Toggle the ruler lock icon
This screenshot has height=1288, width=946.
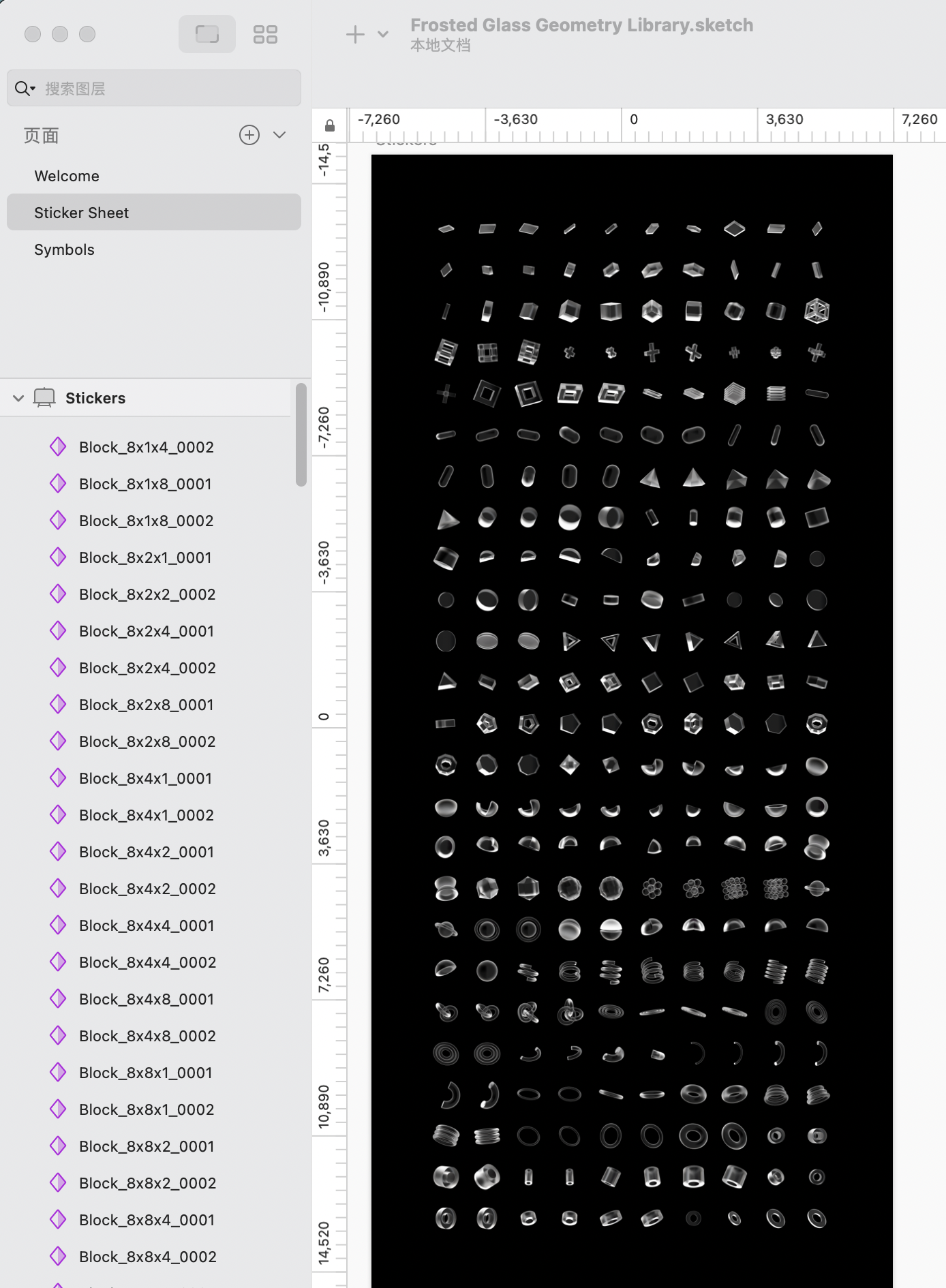click(x=329, y=125)
